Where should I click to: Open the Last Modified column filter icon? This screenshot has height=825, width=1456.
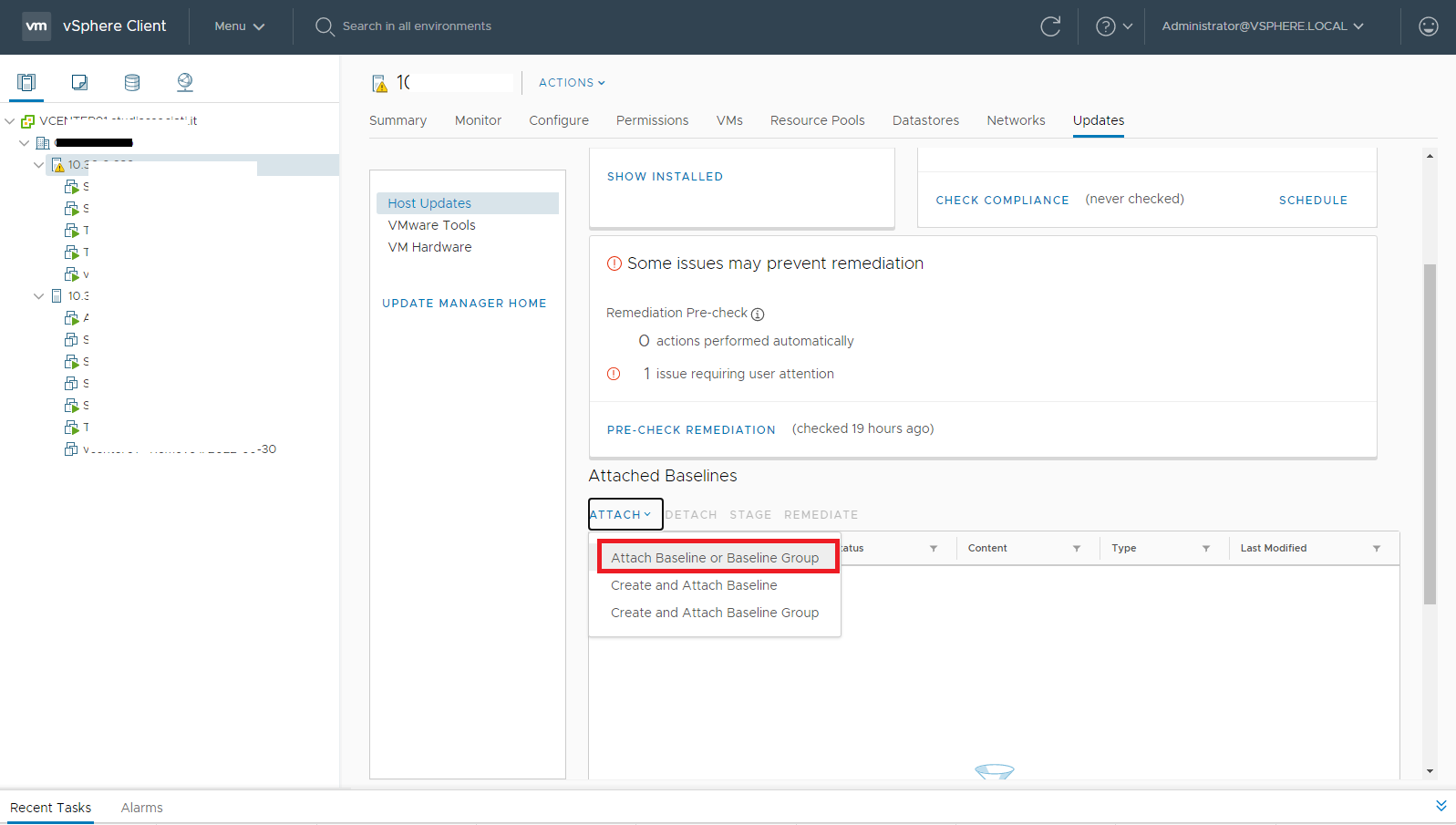[1377, 549]
